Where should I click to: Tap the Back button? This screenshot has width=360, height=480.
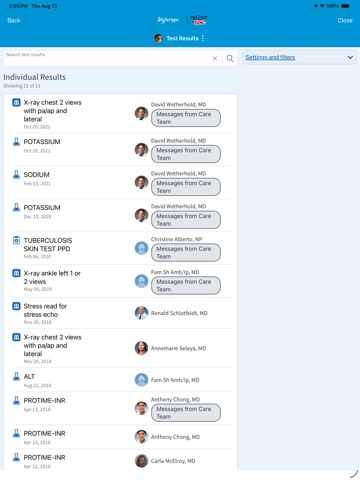(x=14, y=20)
